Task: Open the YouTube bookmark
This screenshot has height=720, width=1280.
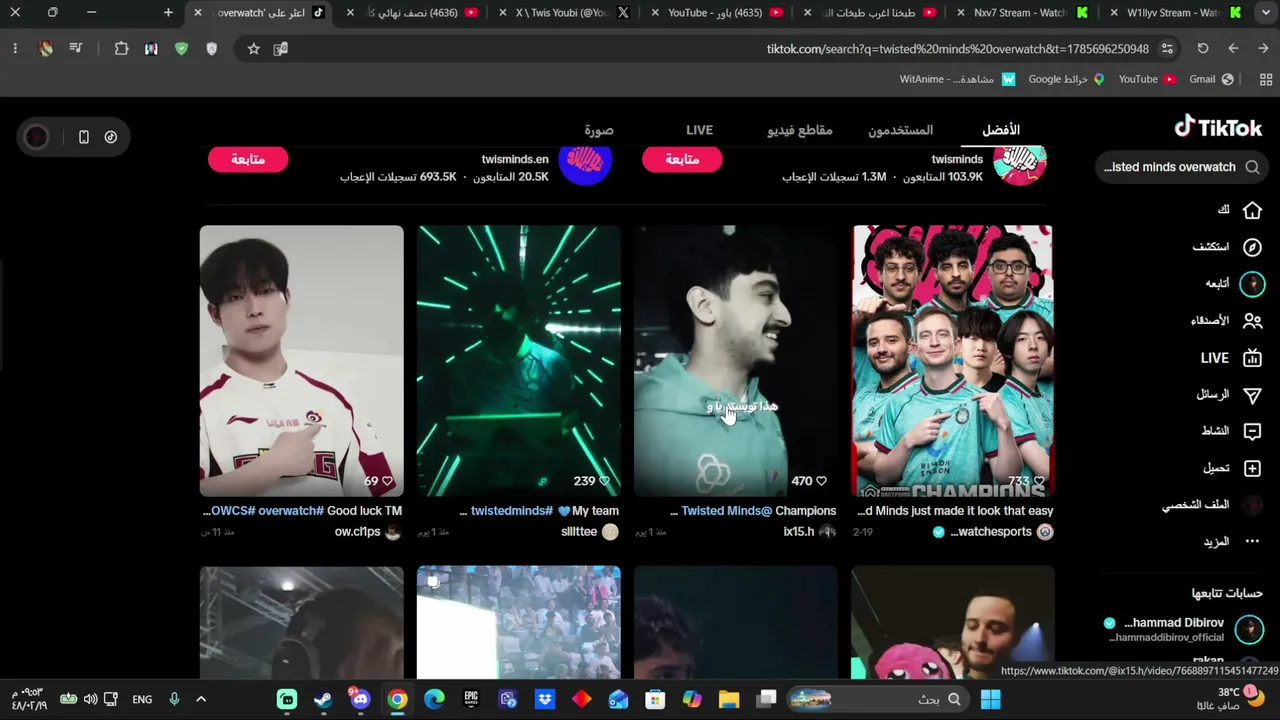Action: [1147, 79]
